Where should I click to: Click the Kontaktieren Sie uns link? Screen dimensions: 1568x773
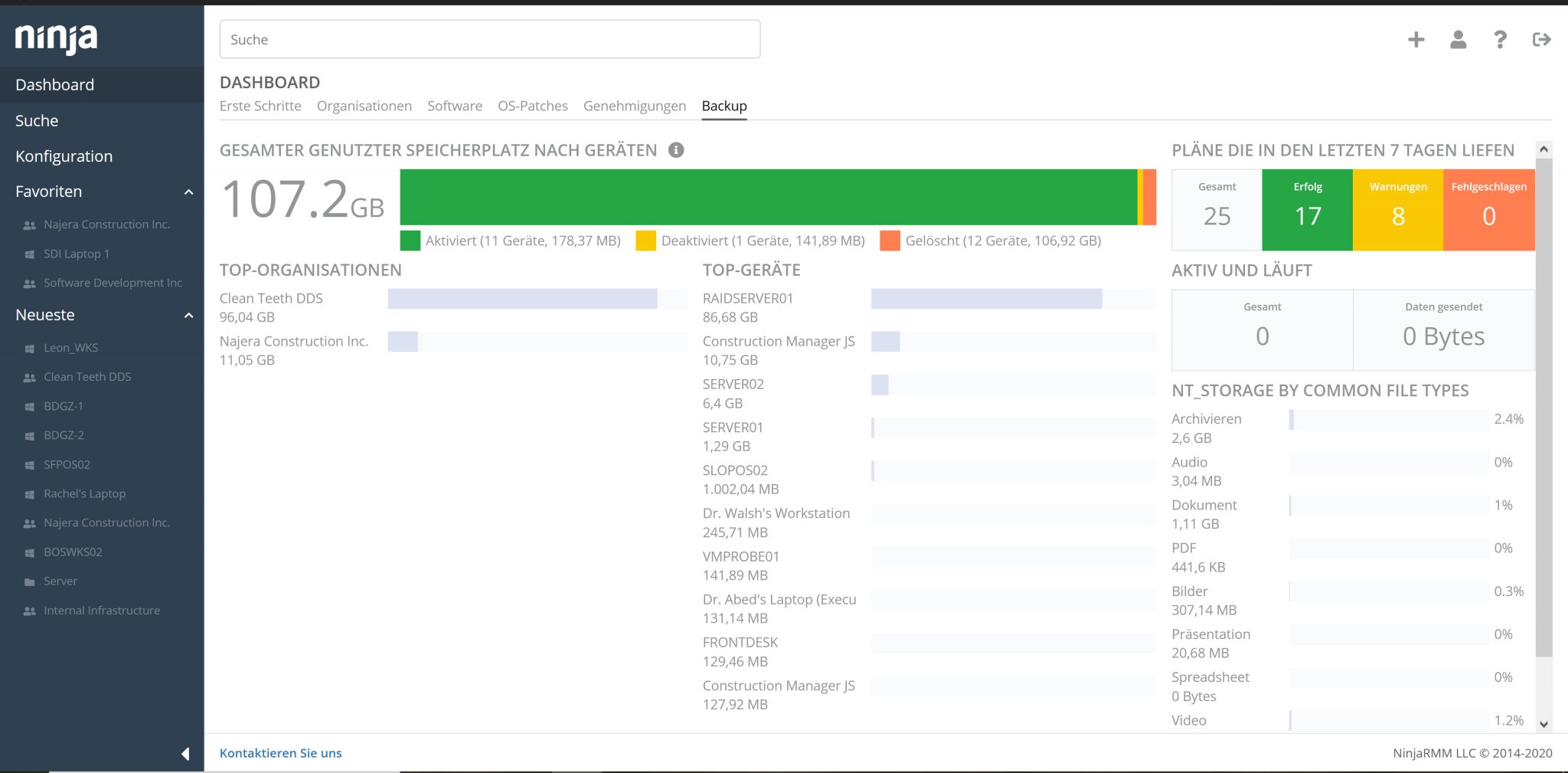point(280,753)
